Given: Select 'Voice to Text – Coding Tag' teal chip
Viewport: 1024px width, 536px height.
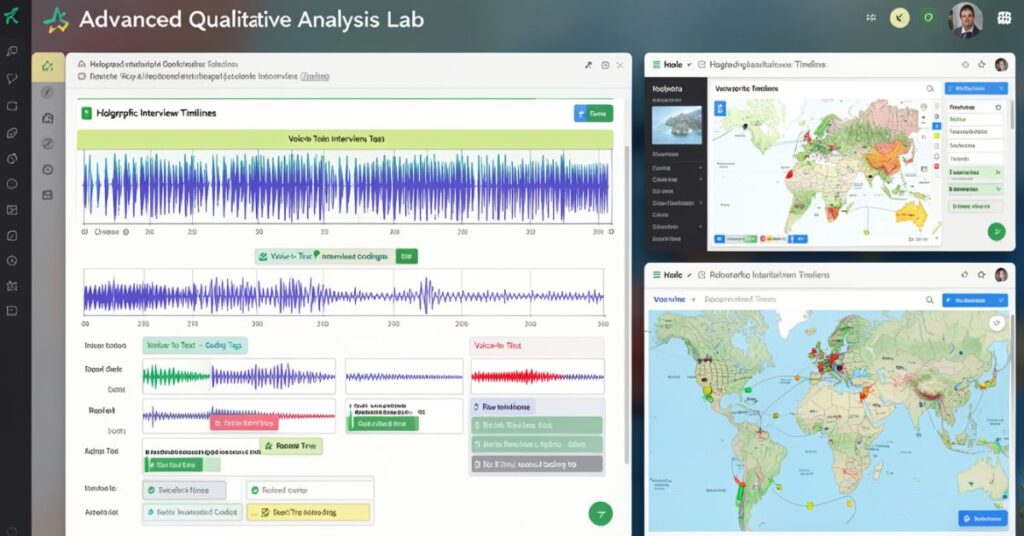Looking at the screenshot, I should tap(195, 345).
